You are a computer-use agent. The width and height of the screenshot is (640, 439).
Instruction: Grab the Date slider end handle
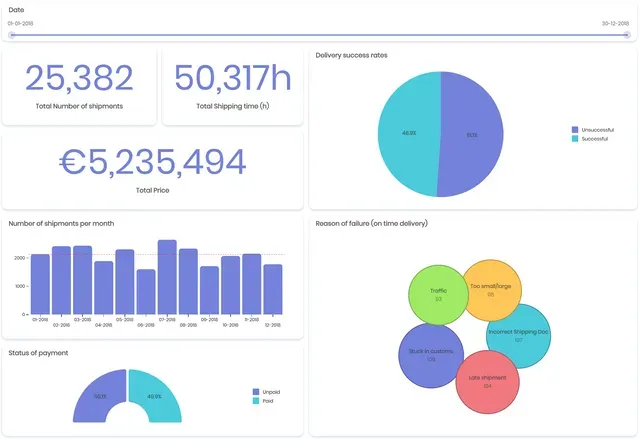pos(627,35)
